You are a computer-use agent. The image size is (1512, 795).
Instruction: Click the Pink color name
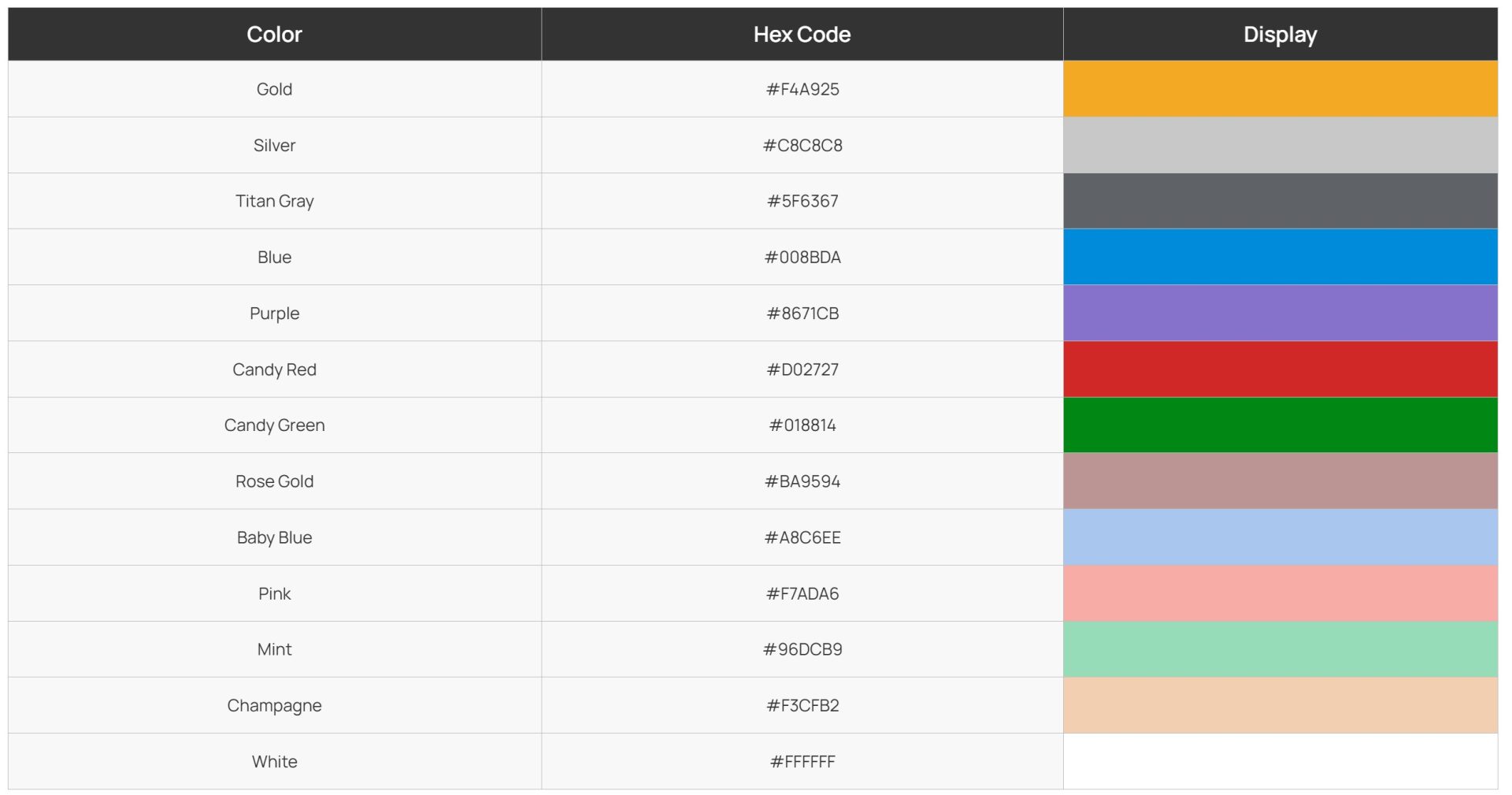274,593
